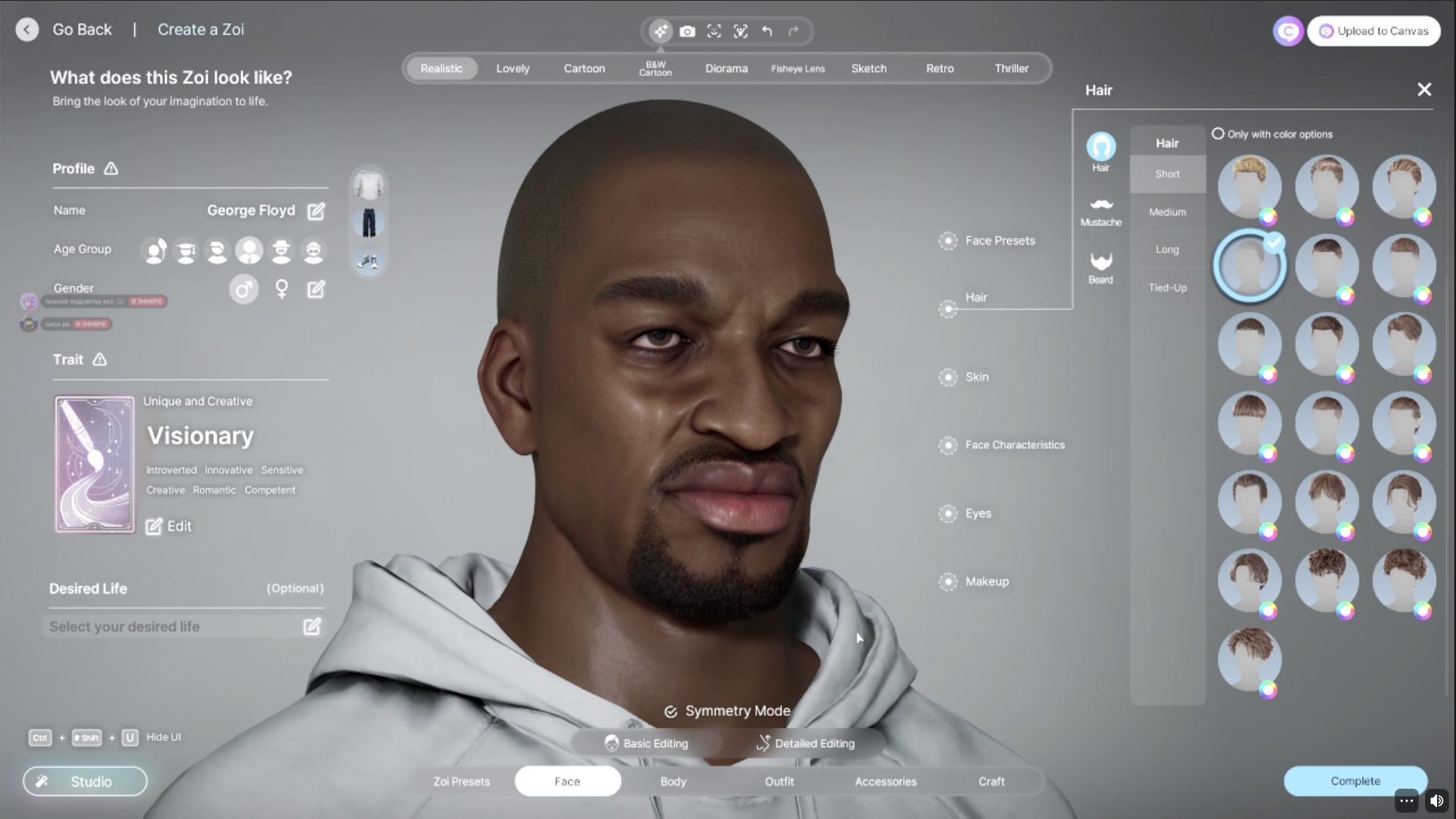Click the Complete button
Viewport: 1456px width, 819px height.
pos(1355,781)
